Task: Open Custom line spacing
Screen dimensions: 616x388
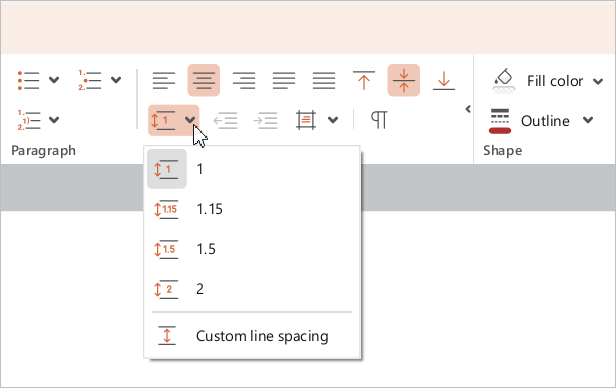Action: 252,336
